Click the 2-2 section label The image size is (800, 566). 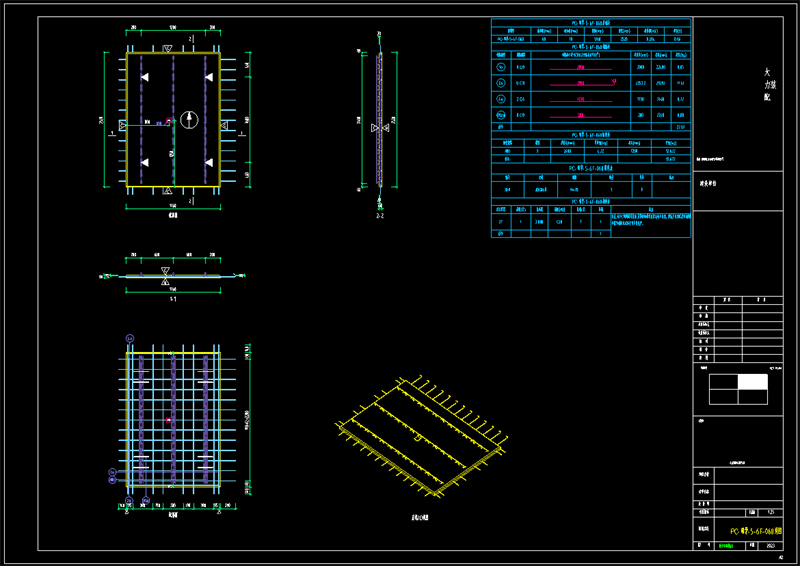(x=380, y=216)
